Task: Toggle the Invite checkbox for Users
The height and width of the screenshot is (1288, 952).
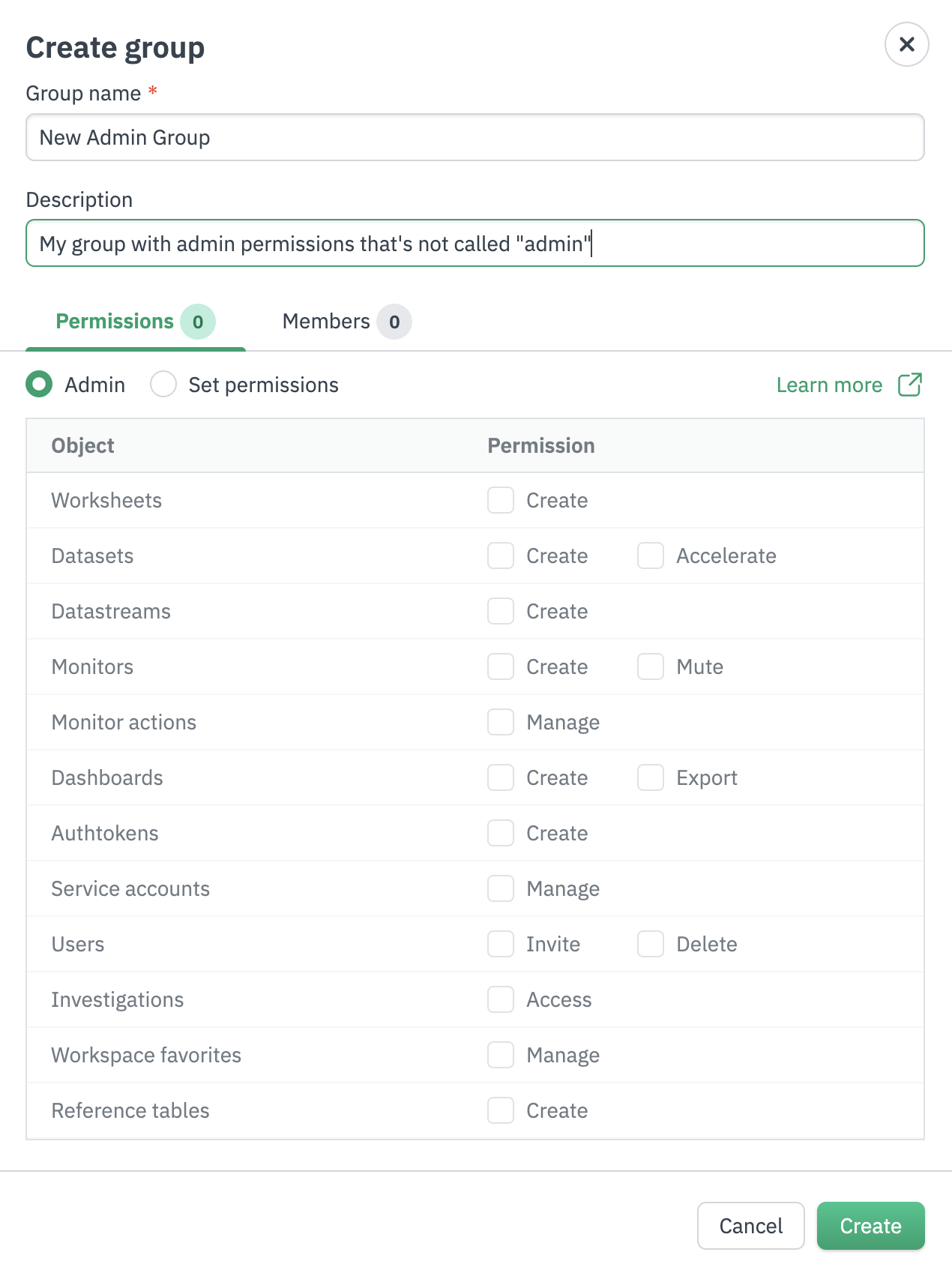Action: click(x=501, y=944)
